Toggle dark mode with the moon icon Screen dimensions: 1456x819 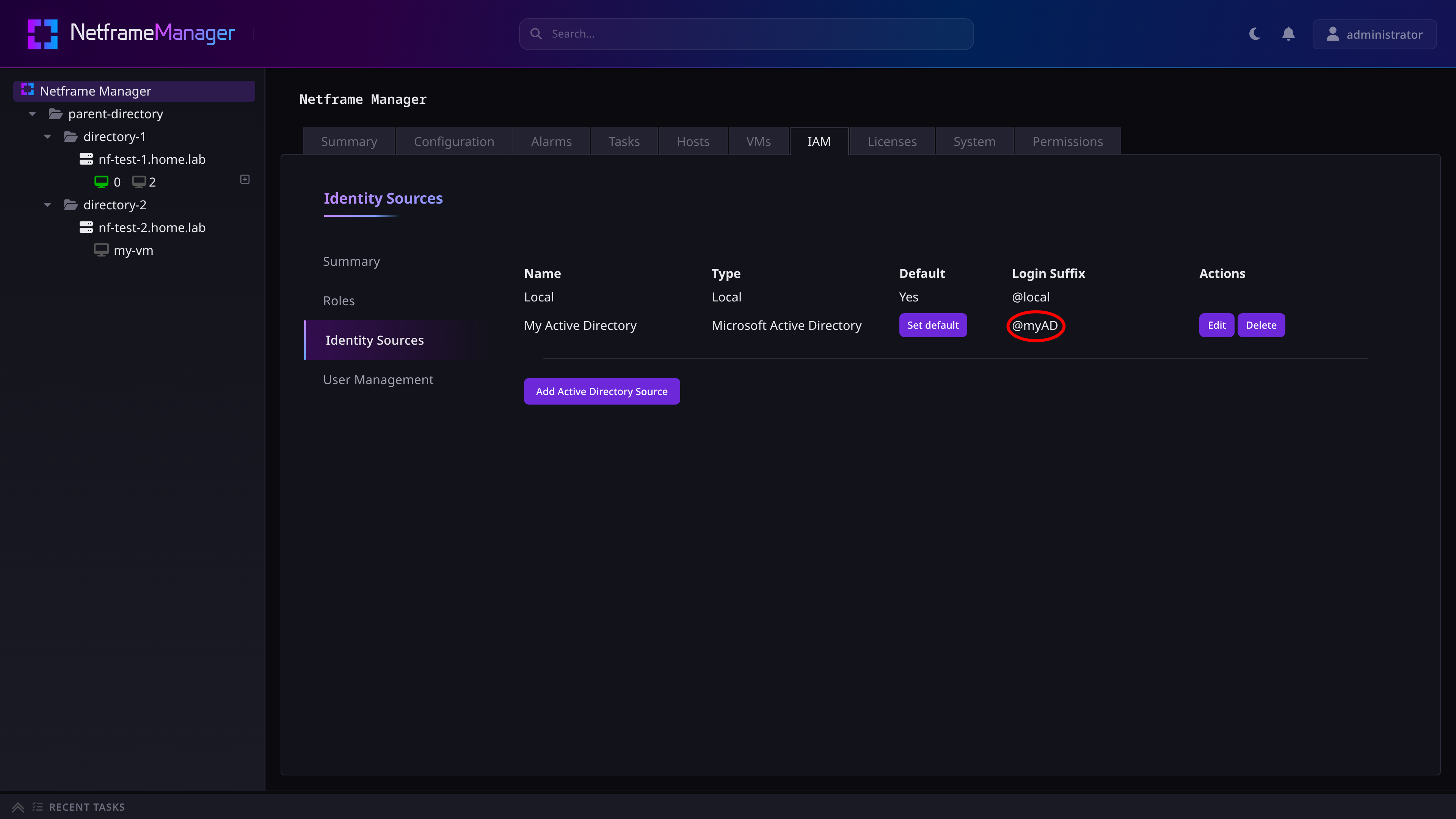tap(1255, 34)
